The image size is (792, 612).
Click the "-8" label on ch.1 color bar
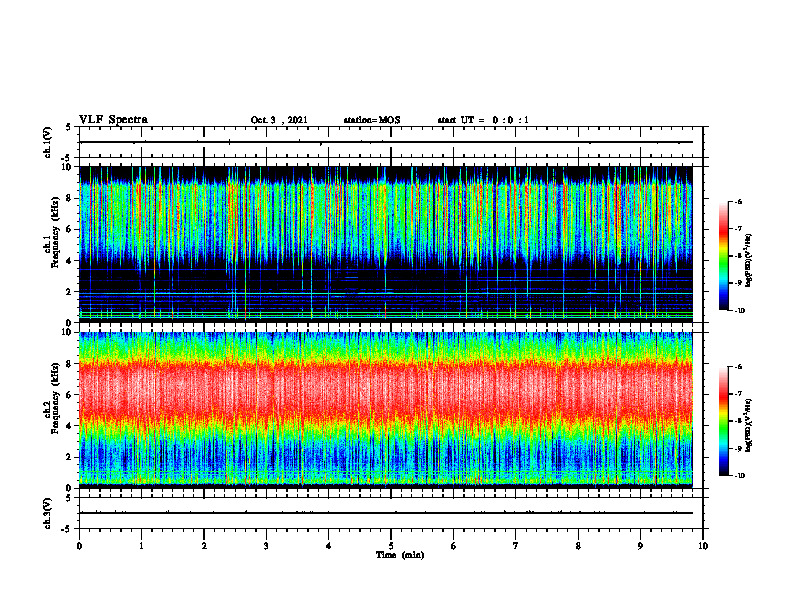(x=738, y=256)
